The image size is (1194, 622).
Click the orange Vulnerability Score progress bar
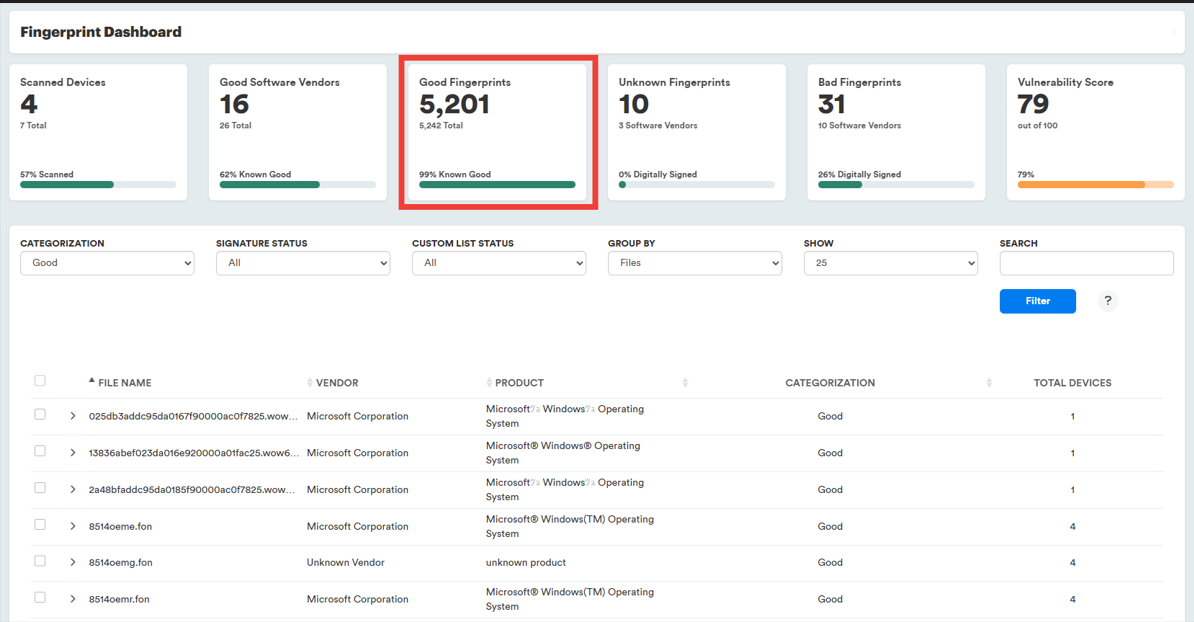1095,185
